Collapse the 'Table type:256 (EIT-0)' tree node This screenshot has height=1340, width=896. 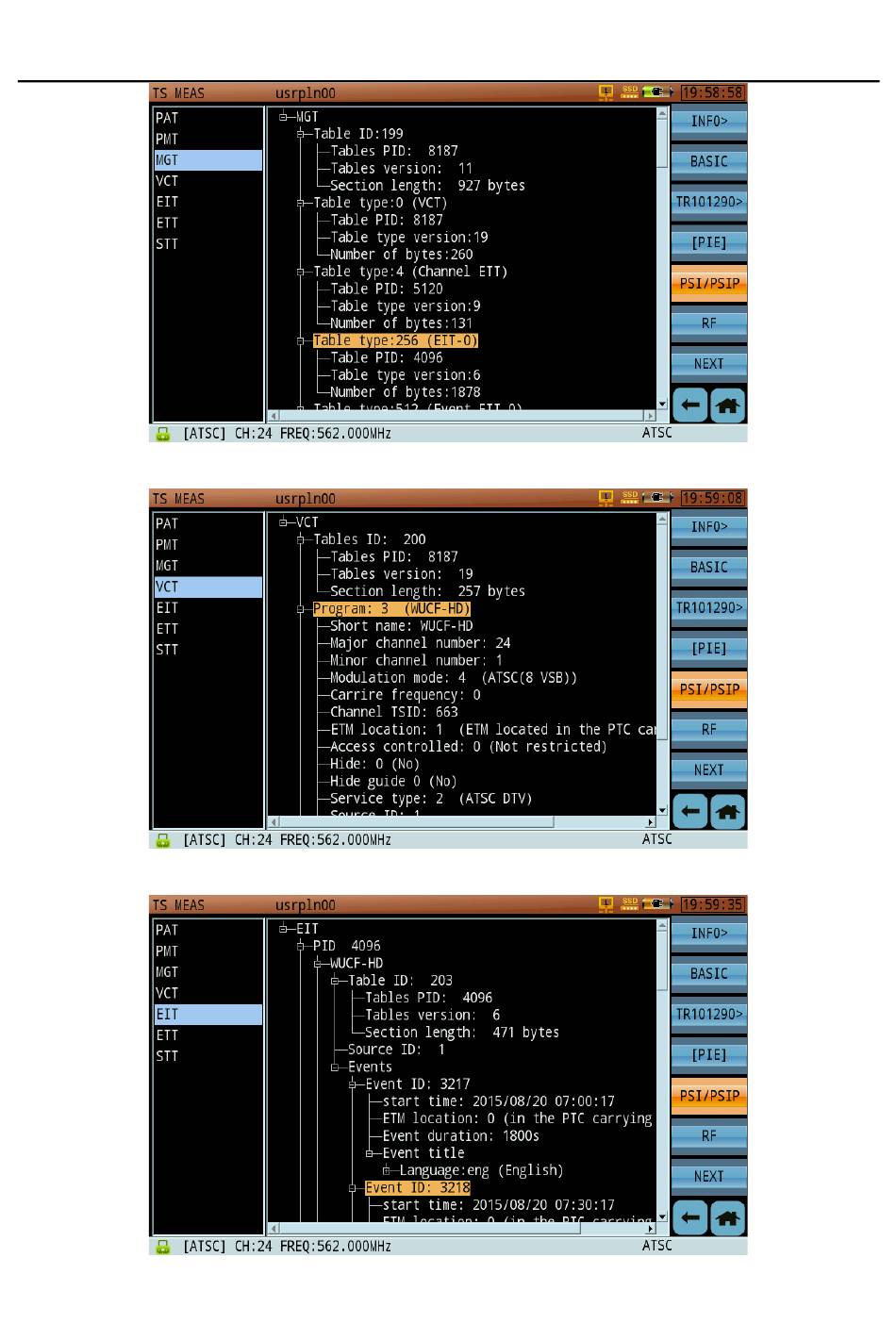pyautogui.click(x=301, y=341)
